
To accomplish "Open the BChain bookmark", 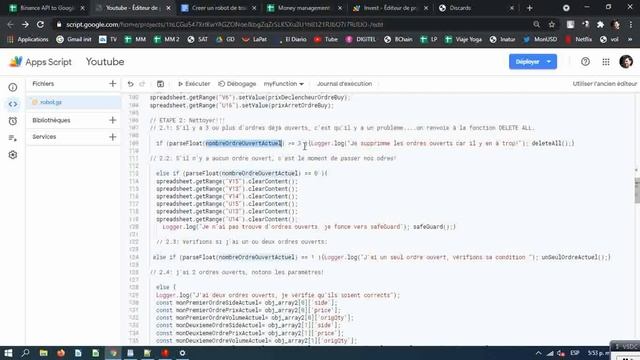I will [398, 39].
